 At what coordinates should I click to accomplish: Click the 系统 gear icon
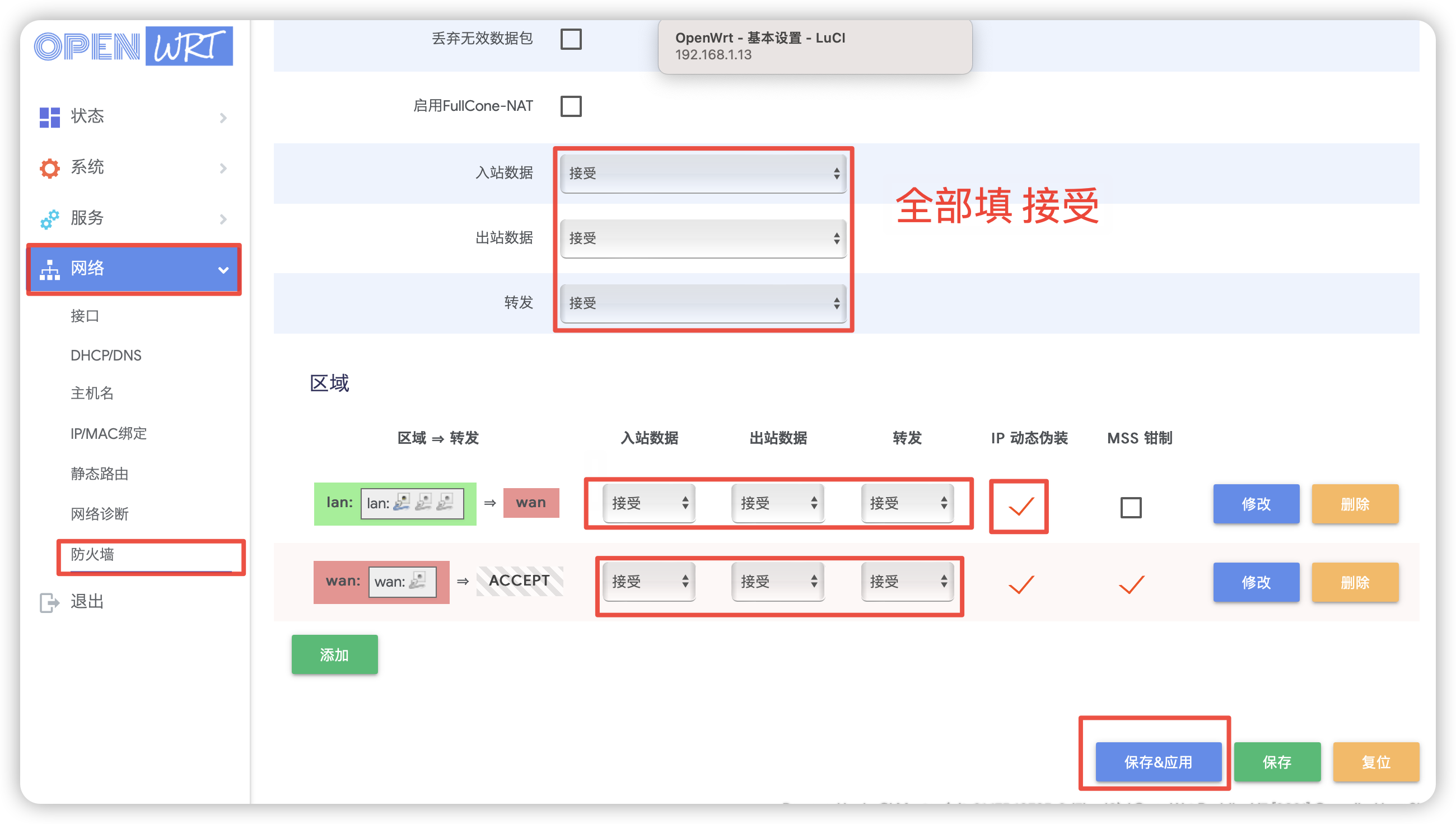pyautogui.click(x=50, y=168)
